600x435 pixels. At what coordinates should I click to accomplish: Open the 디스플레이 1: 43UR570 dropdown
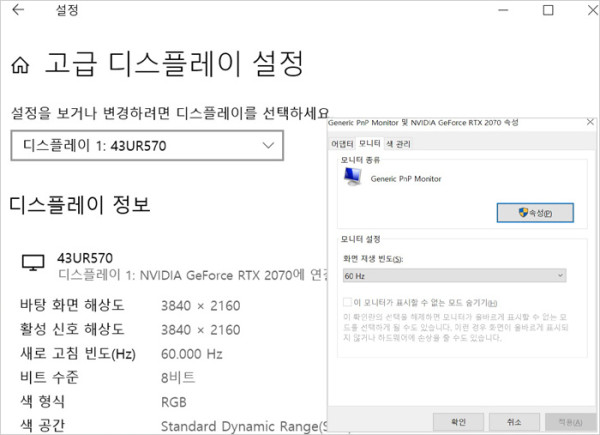(147, 146)
